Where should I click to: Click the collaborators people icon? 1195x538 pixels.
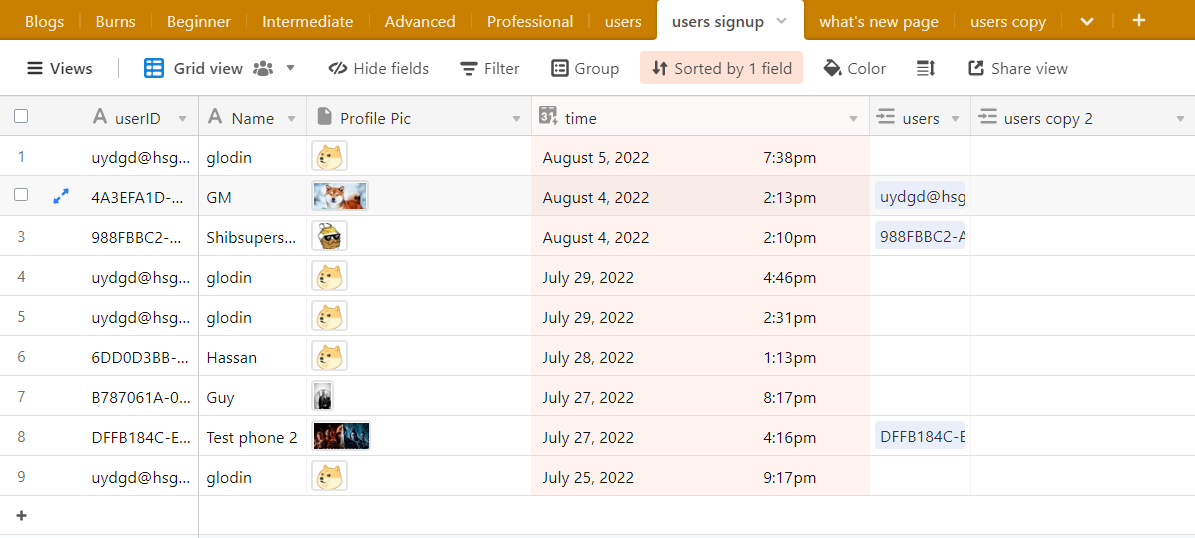(263, 69)
